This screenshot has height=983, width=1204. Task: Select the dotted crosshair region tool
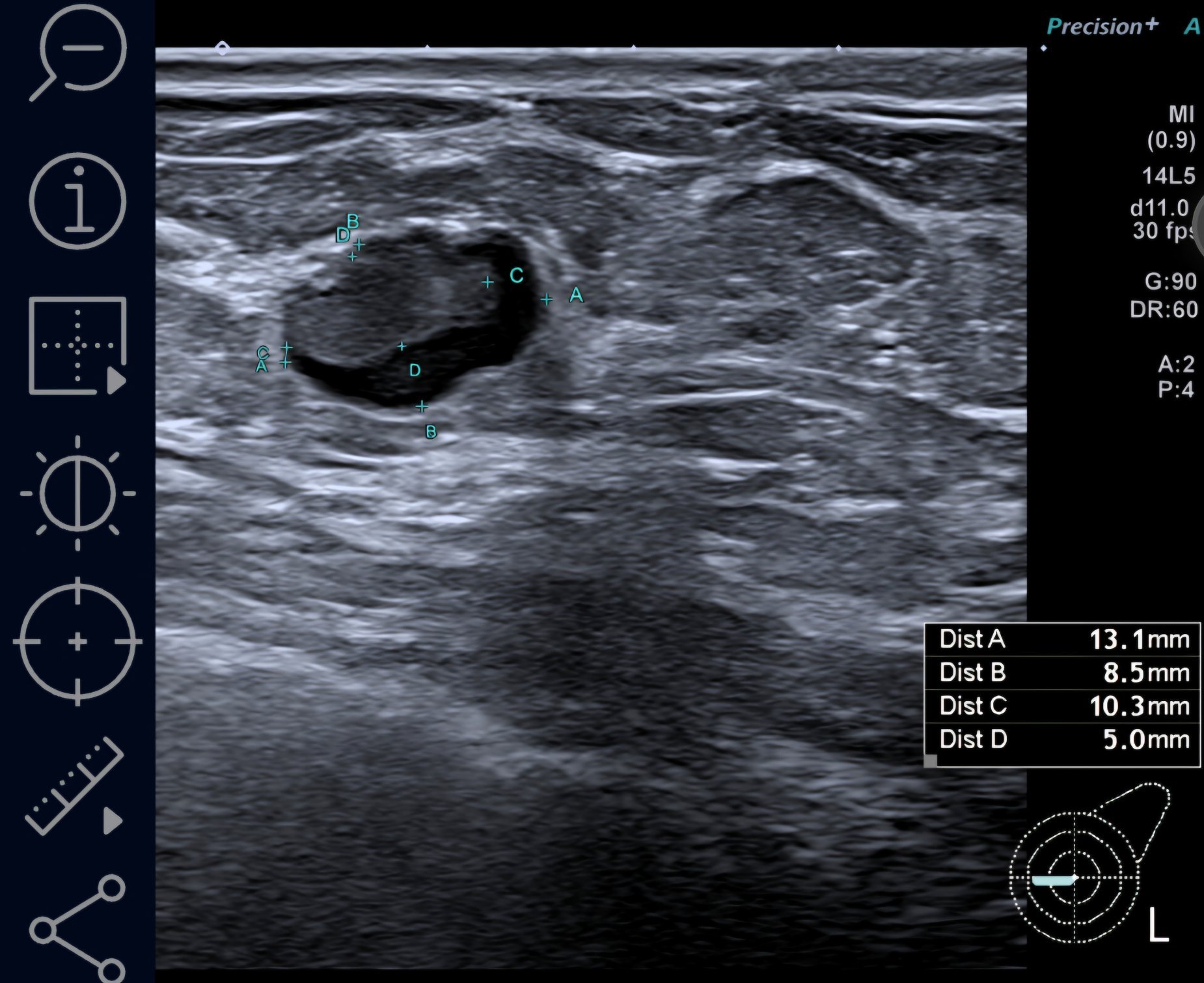pyautogui.click(x=77, y=346)
